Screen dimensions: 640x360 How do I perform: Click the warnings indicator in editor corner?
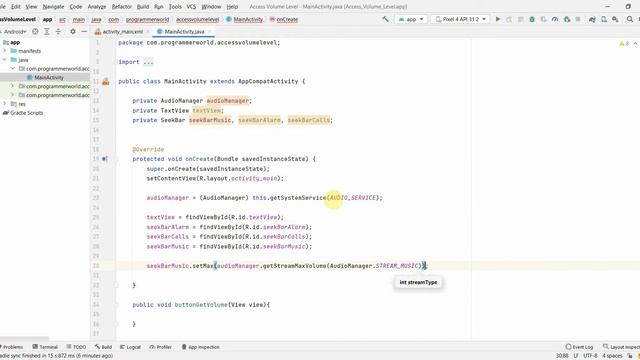click(624, 44)
